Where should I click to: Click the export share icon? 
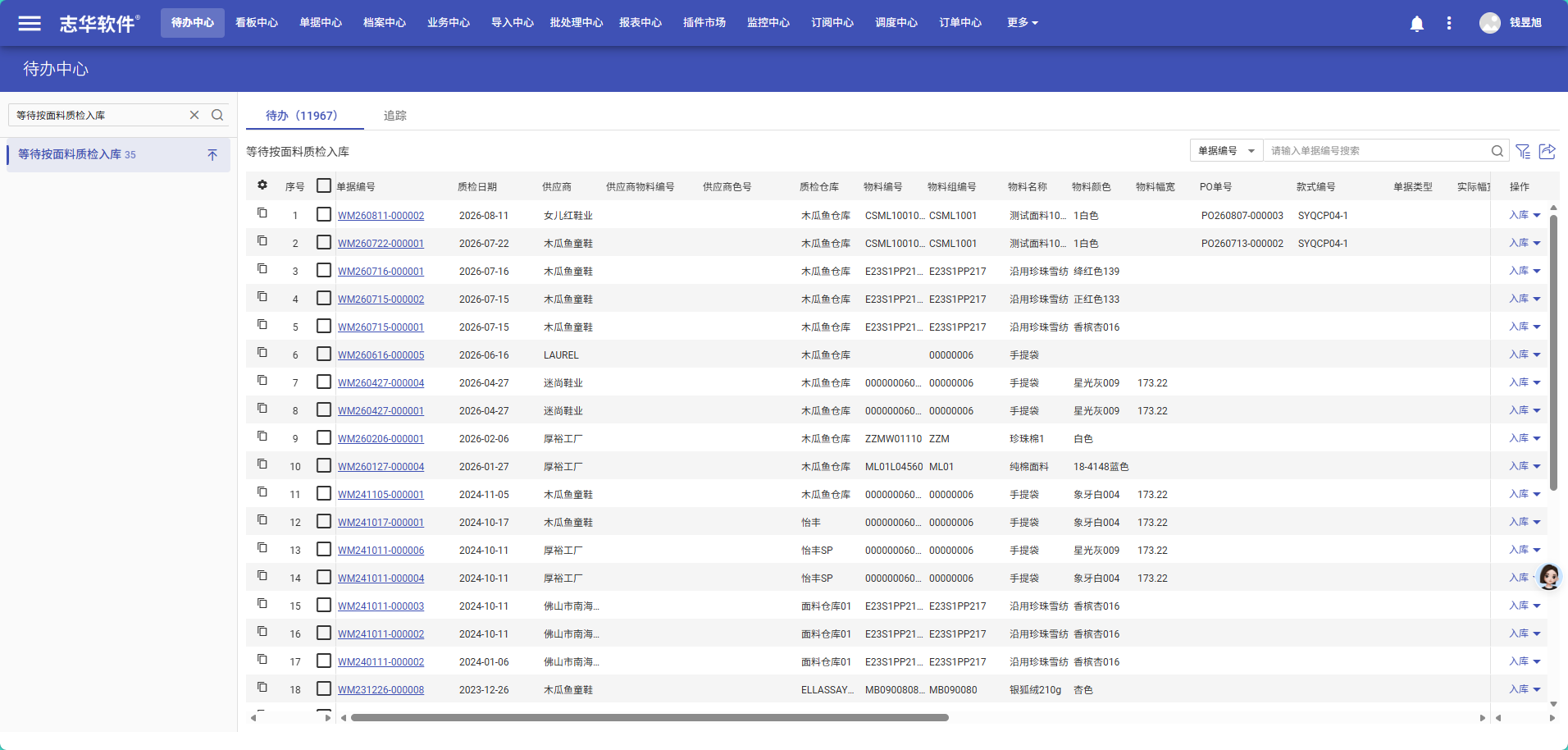(x=1547, y=151)
